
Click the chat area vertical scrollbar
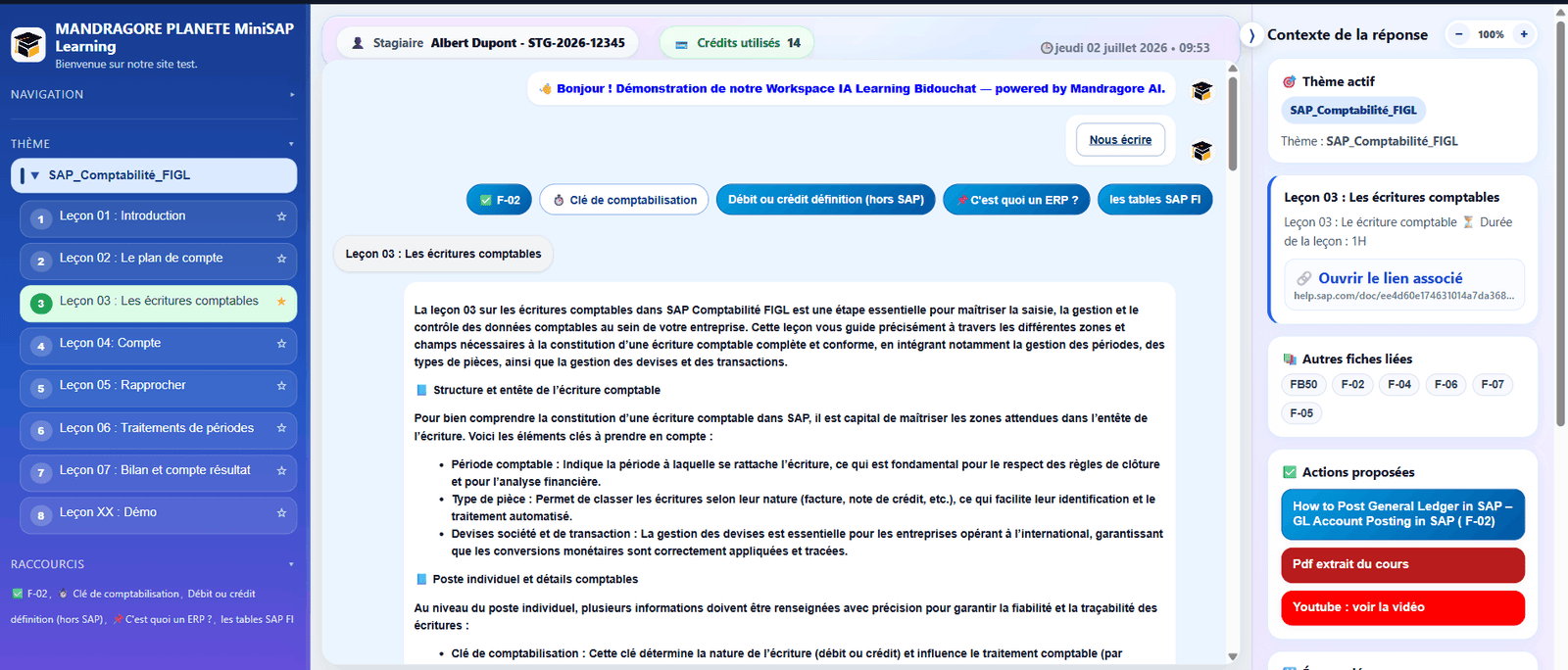point(1233,122)
